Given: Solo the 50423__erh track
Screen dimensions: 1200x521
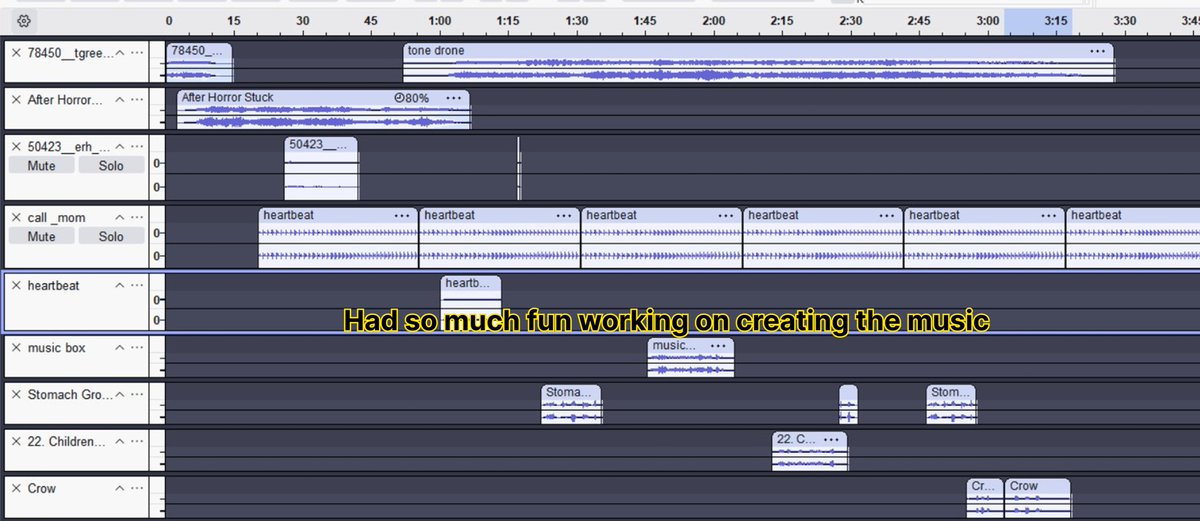Looking at the screenshot, I should 111,166.
